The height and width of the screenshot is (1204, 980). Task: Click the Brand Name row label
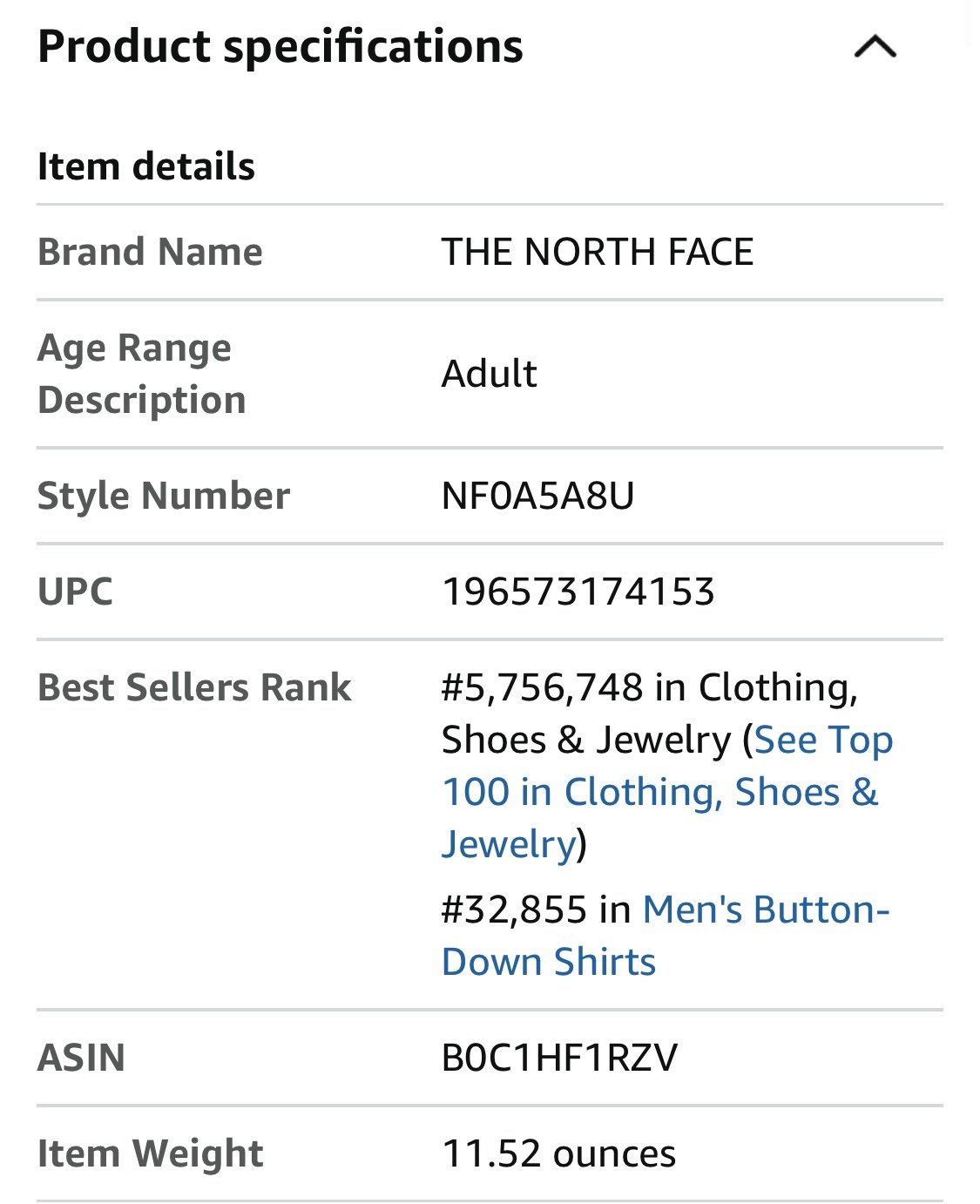click(150, 252)
